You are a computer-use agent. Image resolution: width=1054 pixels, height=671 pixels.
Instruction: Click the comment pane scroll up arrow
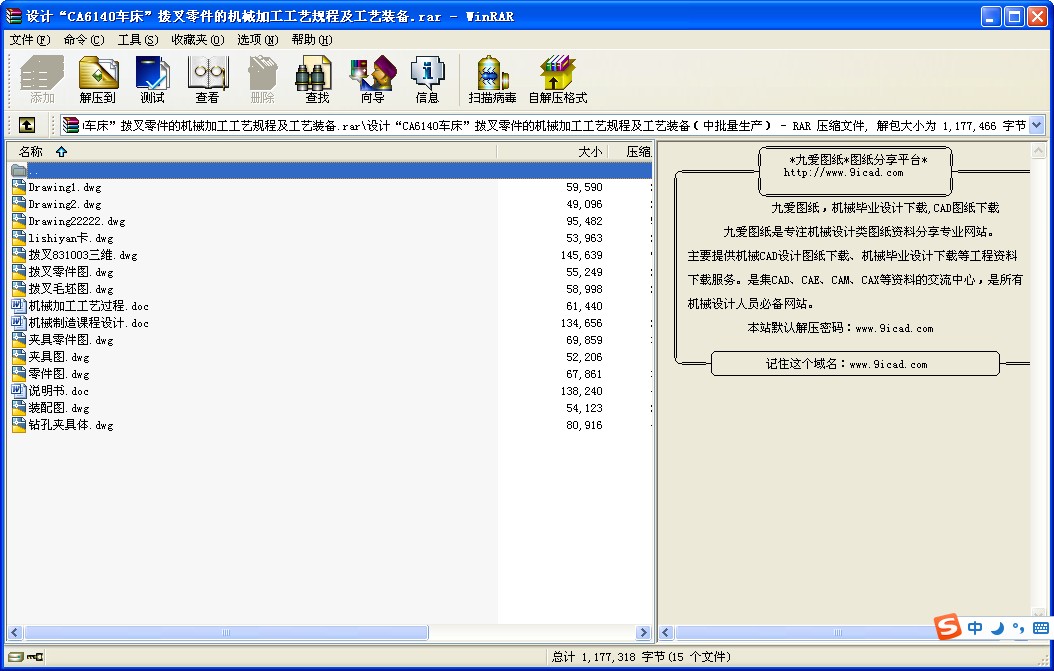pos(1039,151)
